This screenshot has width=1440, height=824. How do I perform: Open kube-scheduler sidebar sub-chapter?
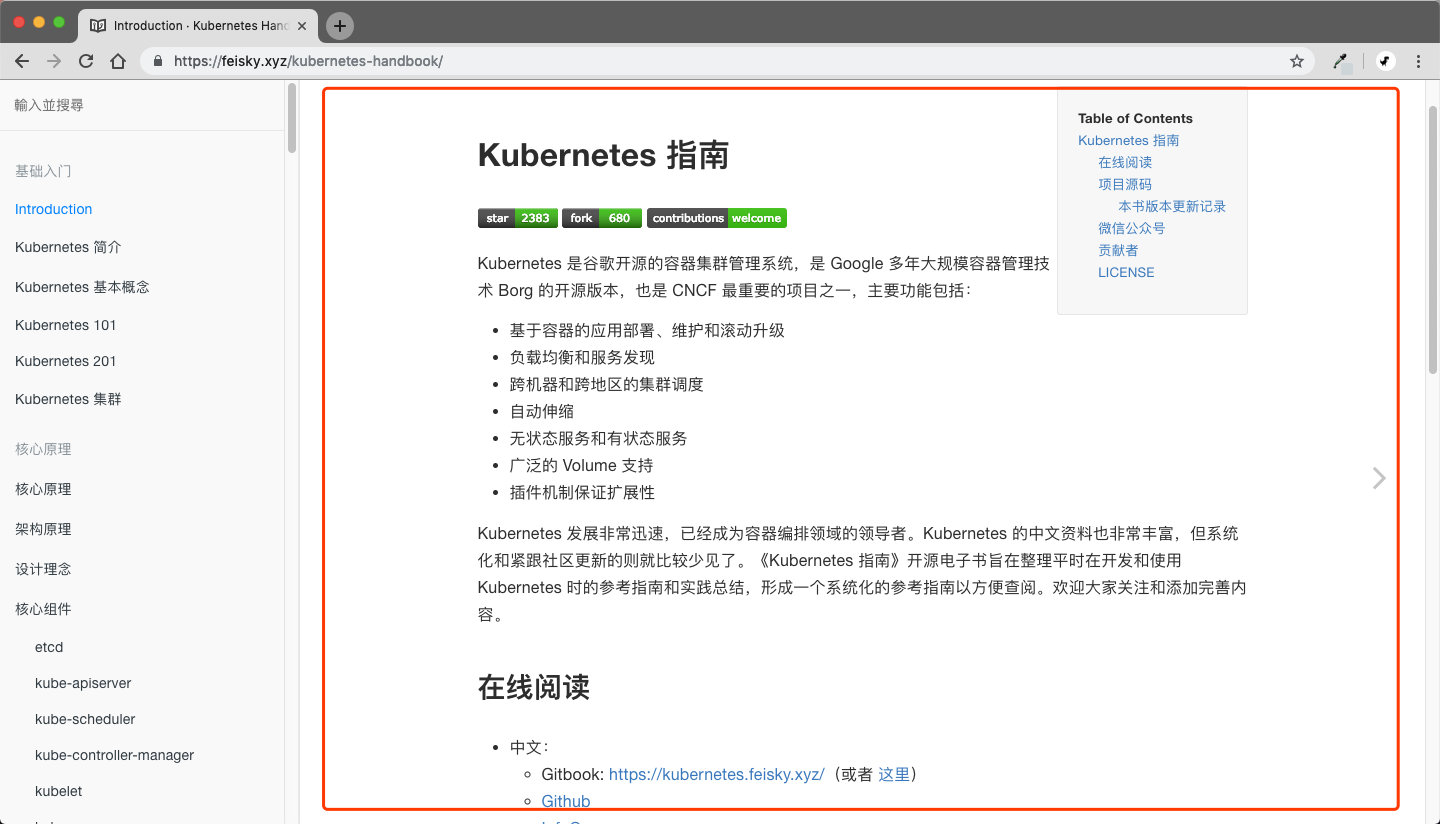pyautogui.click(x=85, y=719)
